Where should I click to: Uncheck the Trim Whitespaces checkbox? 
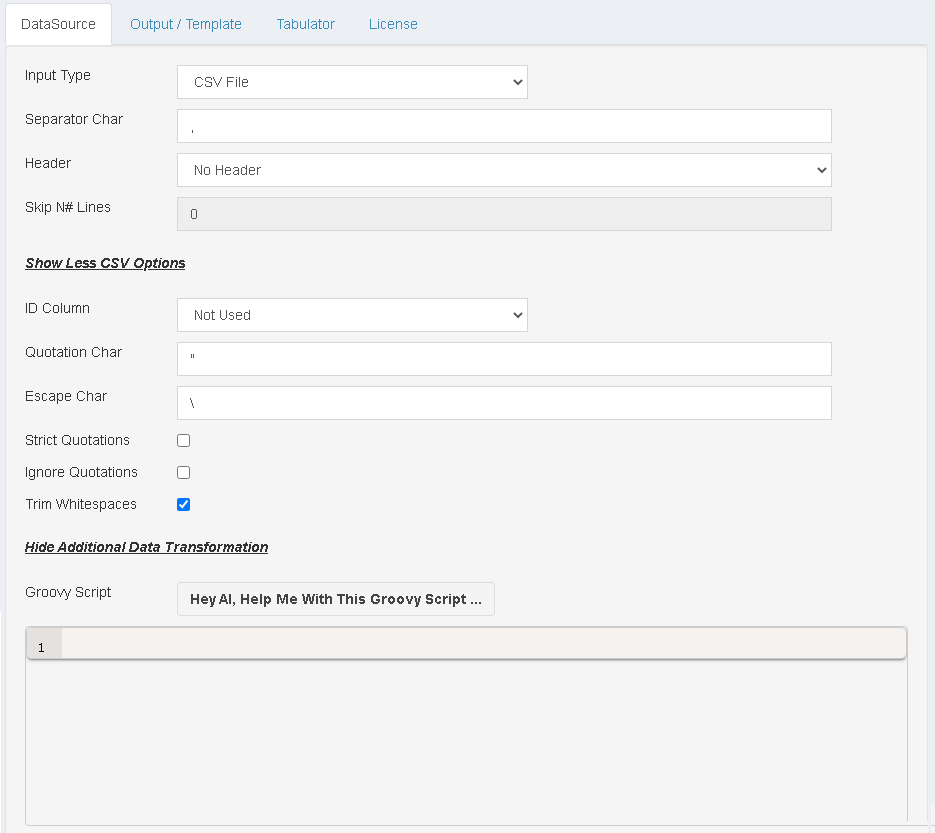(x=184, y=504)
